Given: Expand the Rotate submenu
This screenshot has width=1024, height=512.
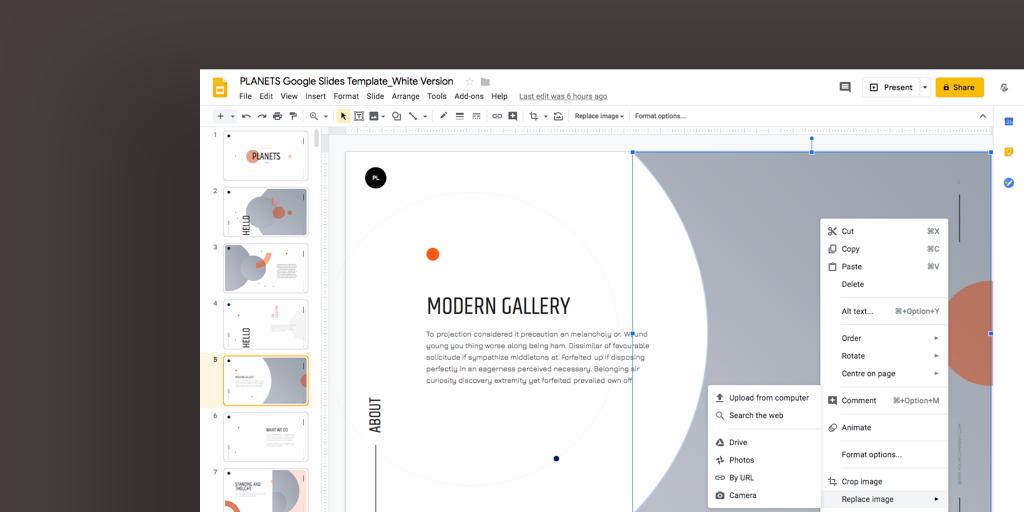Looking at the screenshot, I should (x=884, y=356).
